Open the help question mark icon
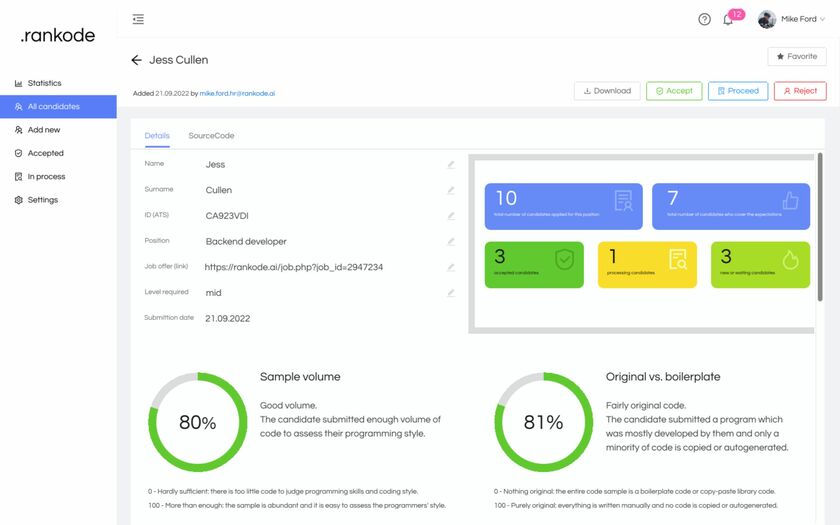This screenshot has height=525, width=840. click(704, 19)
